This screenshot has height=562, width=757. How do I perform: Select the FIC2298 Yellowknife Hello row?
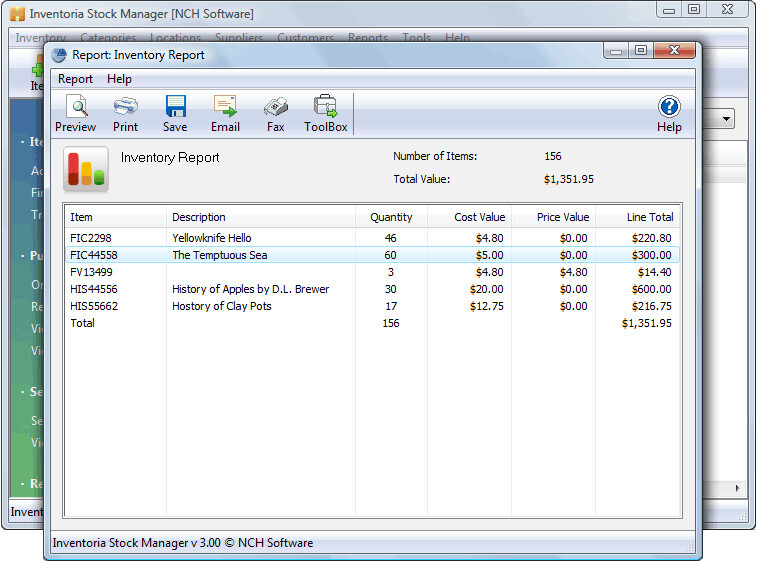coord(212,238)
